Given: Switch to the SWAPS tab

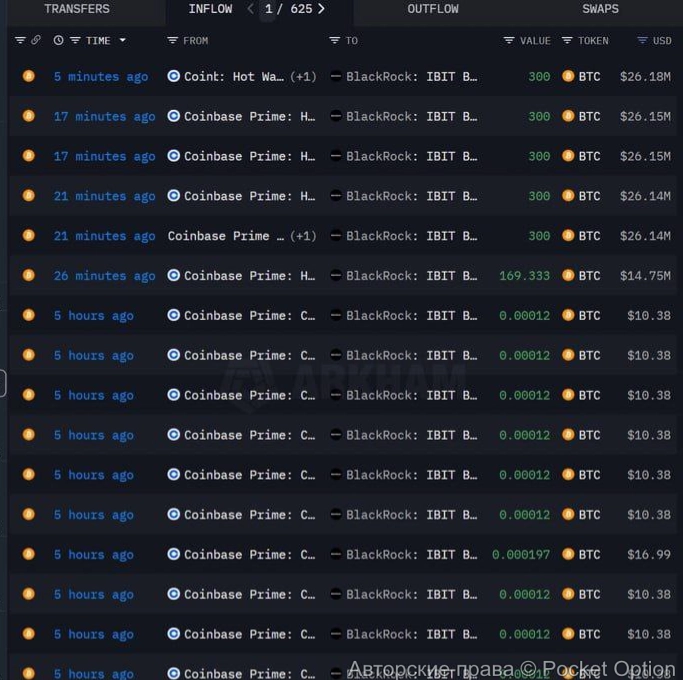Looking at the screenshot, I should pyautogui.click(x=600, y=9).
